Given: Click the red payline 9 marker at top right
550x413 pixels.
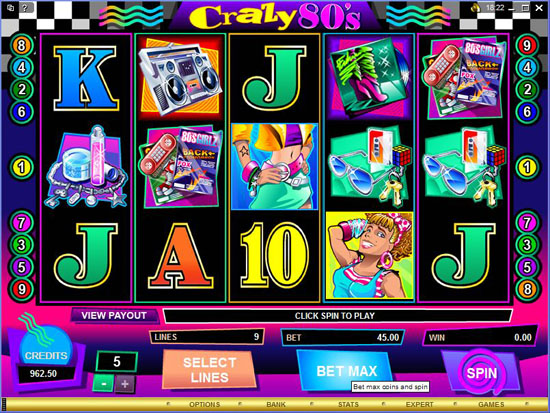Looking at the screenshot, I should tap(527, 45).
